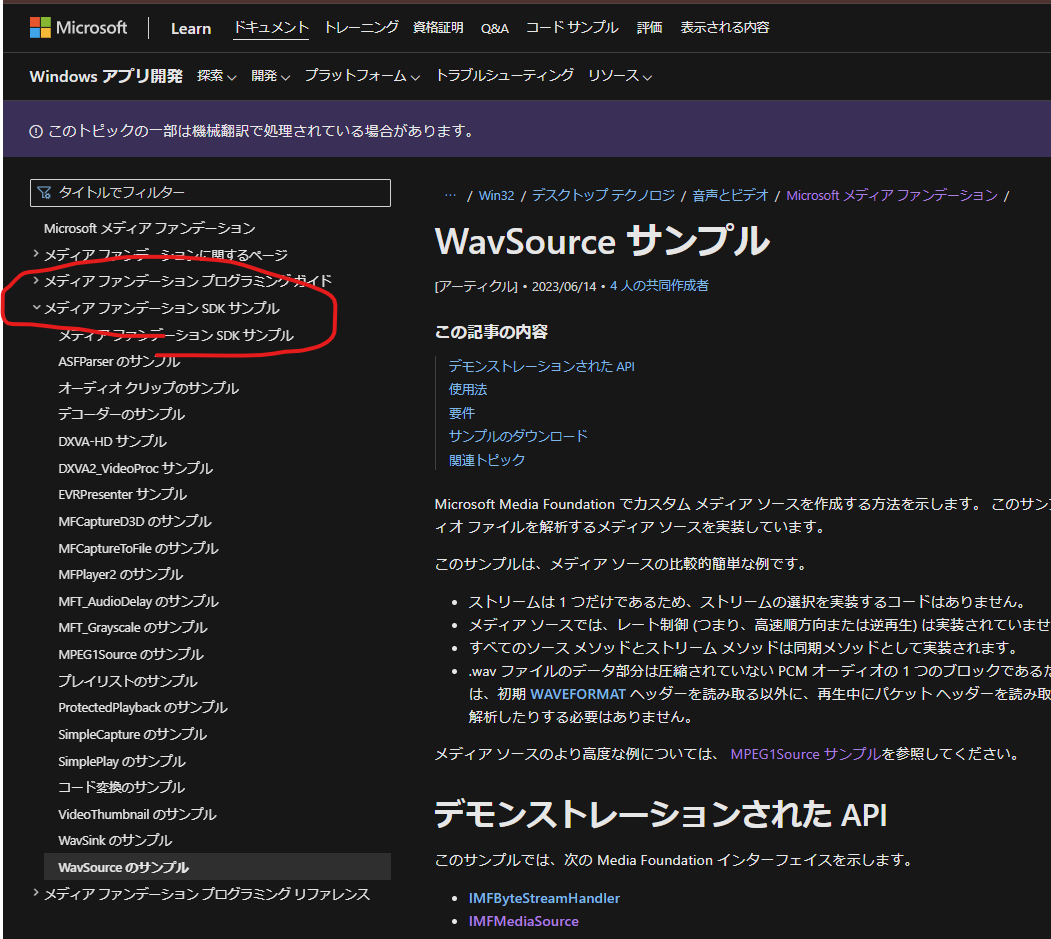The image size is (1051, 939).
Task: Jump to 使用法 section
Action: tap(468, 389)
